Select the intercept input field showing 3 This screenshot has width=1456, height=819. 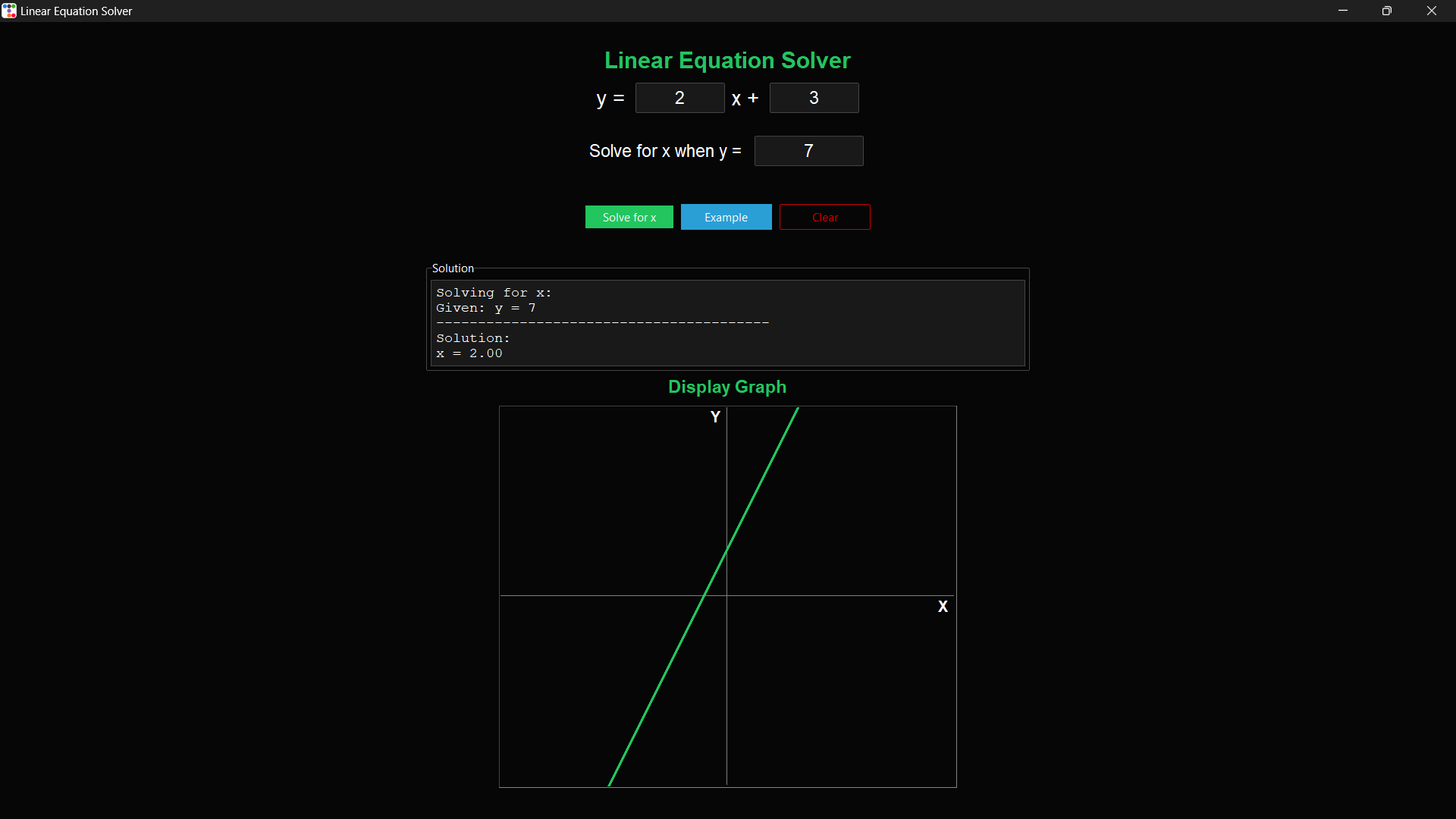(x=814, y=98)
